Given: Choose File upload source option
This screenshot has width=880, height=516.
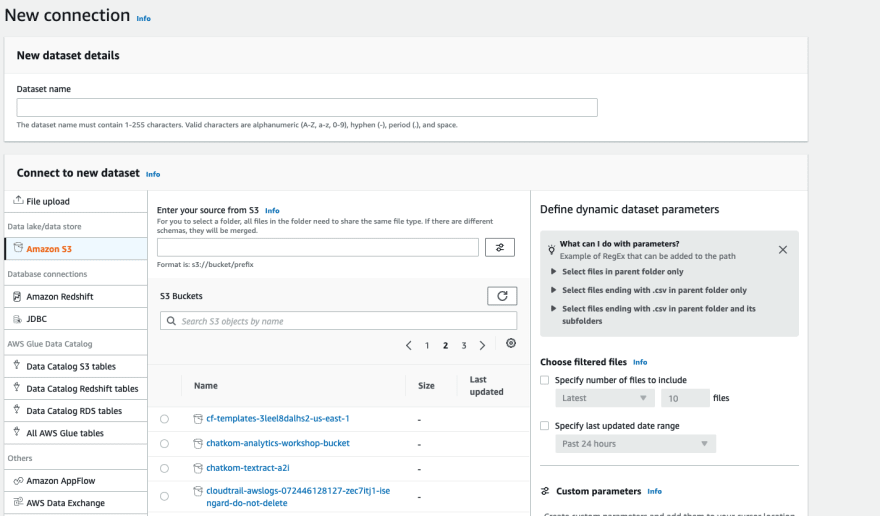Looking at the screenshot, I should 76,201.
